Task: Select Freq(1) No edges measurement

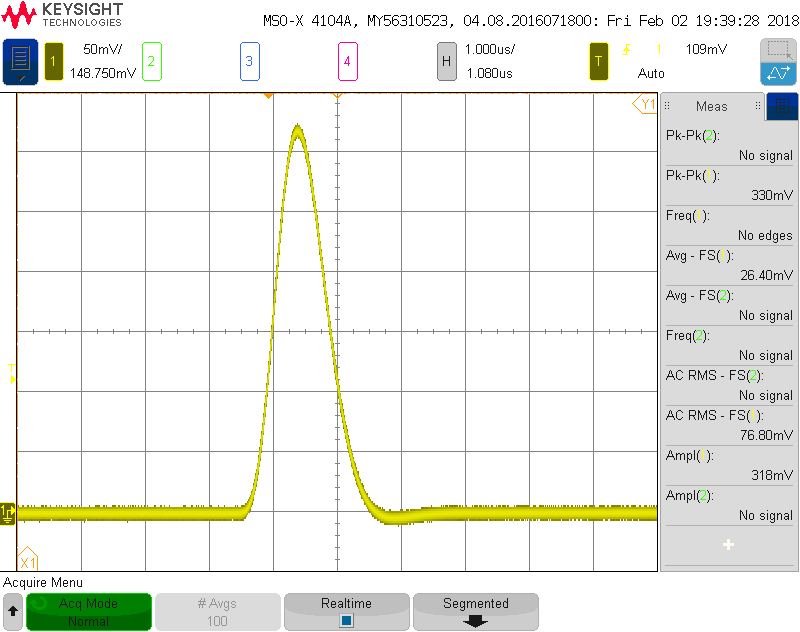Action: 729,225
